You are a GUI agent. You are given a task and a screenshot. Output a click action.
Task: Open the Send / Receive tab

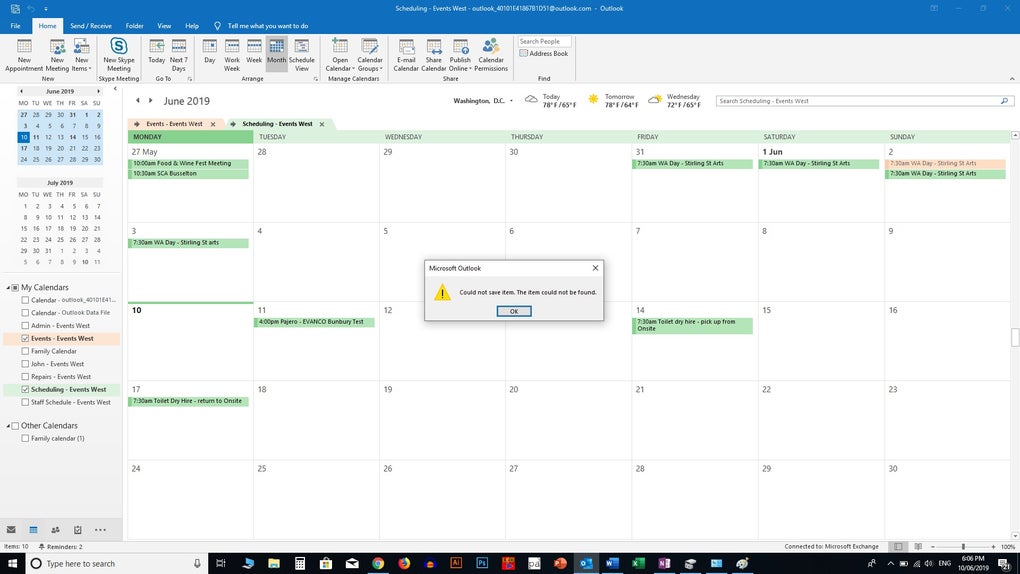pos(91,25)
